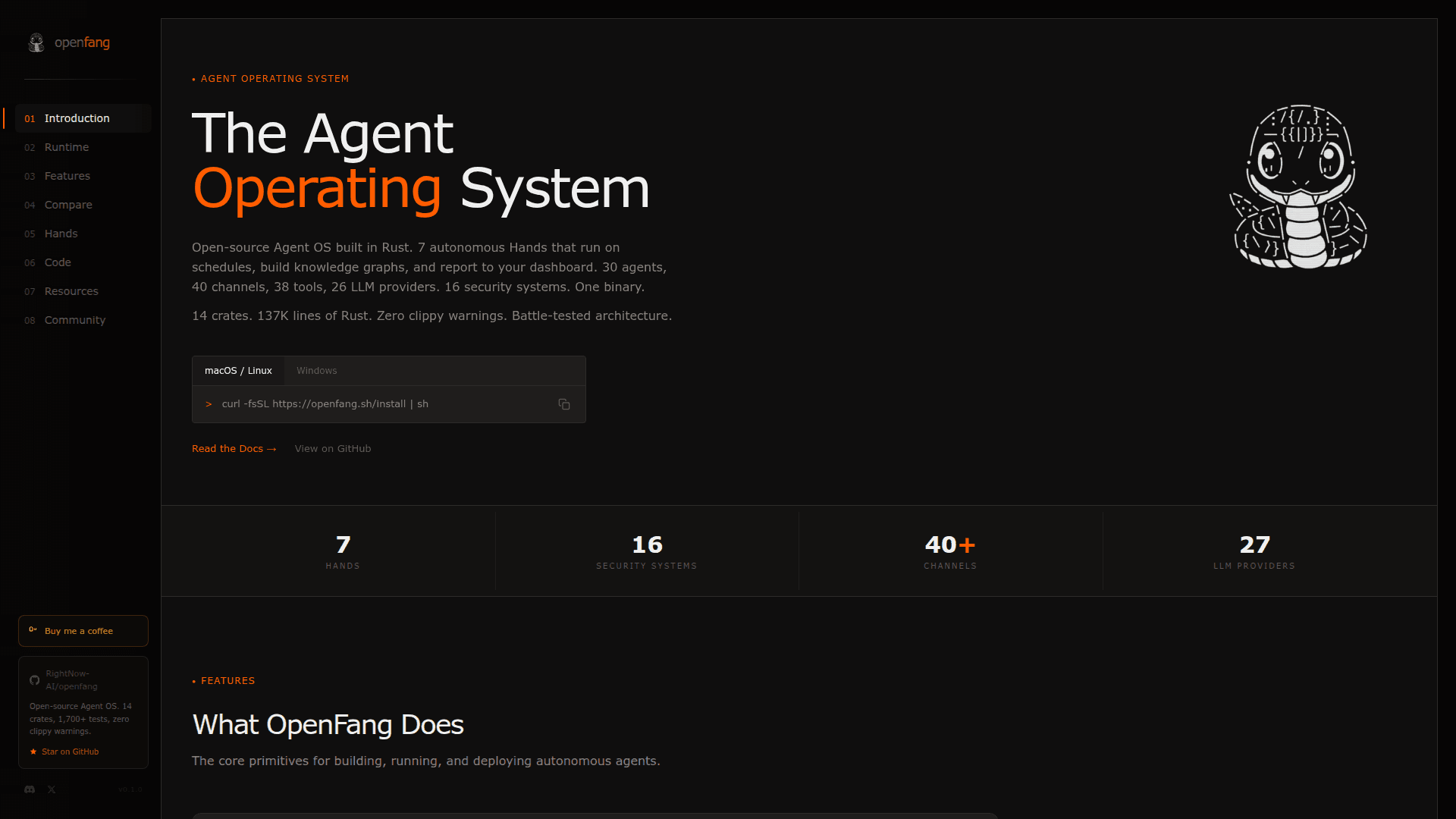Select the macOS / Linux tab
The height and width of the screenshot is (819, 1456).
pos(238,371)
